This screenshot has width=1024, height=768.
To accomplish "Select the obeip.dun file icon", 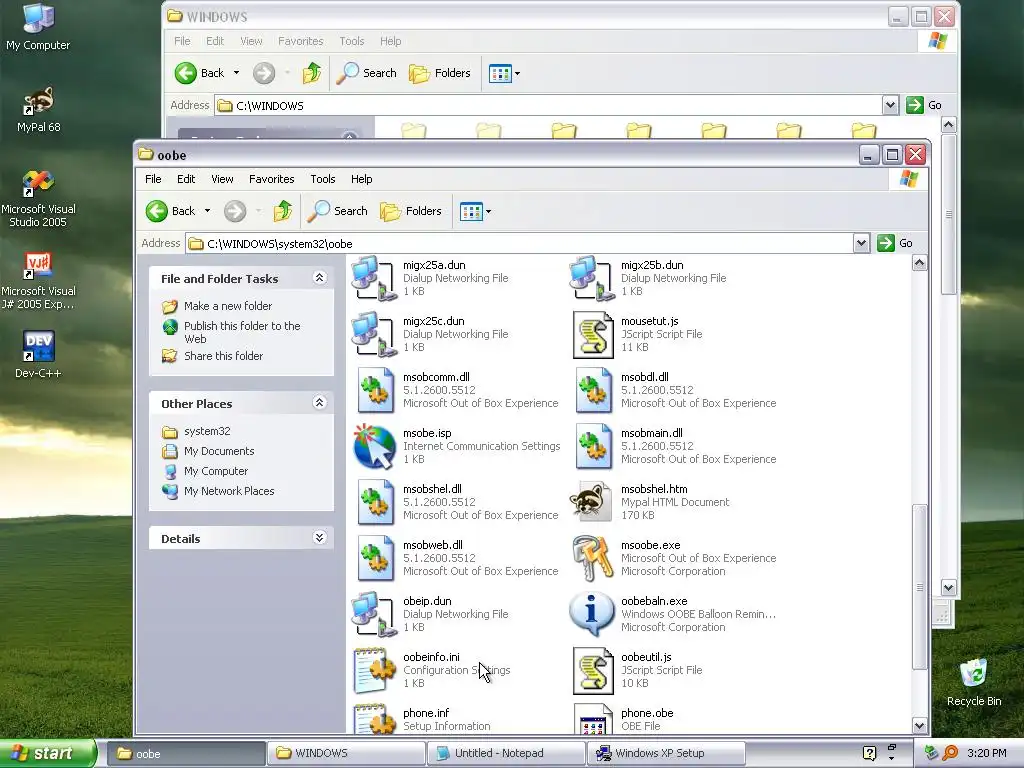I will click(374, 615).
